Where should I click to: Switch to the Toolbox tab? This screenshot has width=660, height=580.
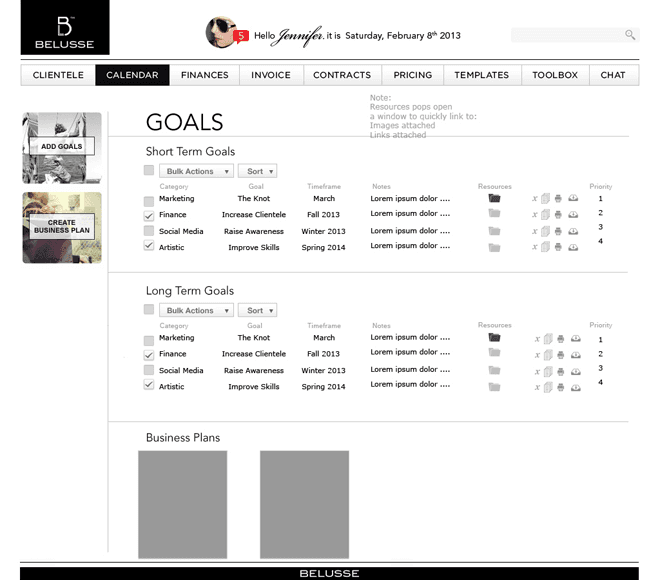click(x=555, y=75)
